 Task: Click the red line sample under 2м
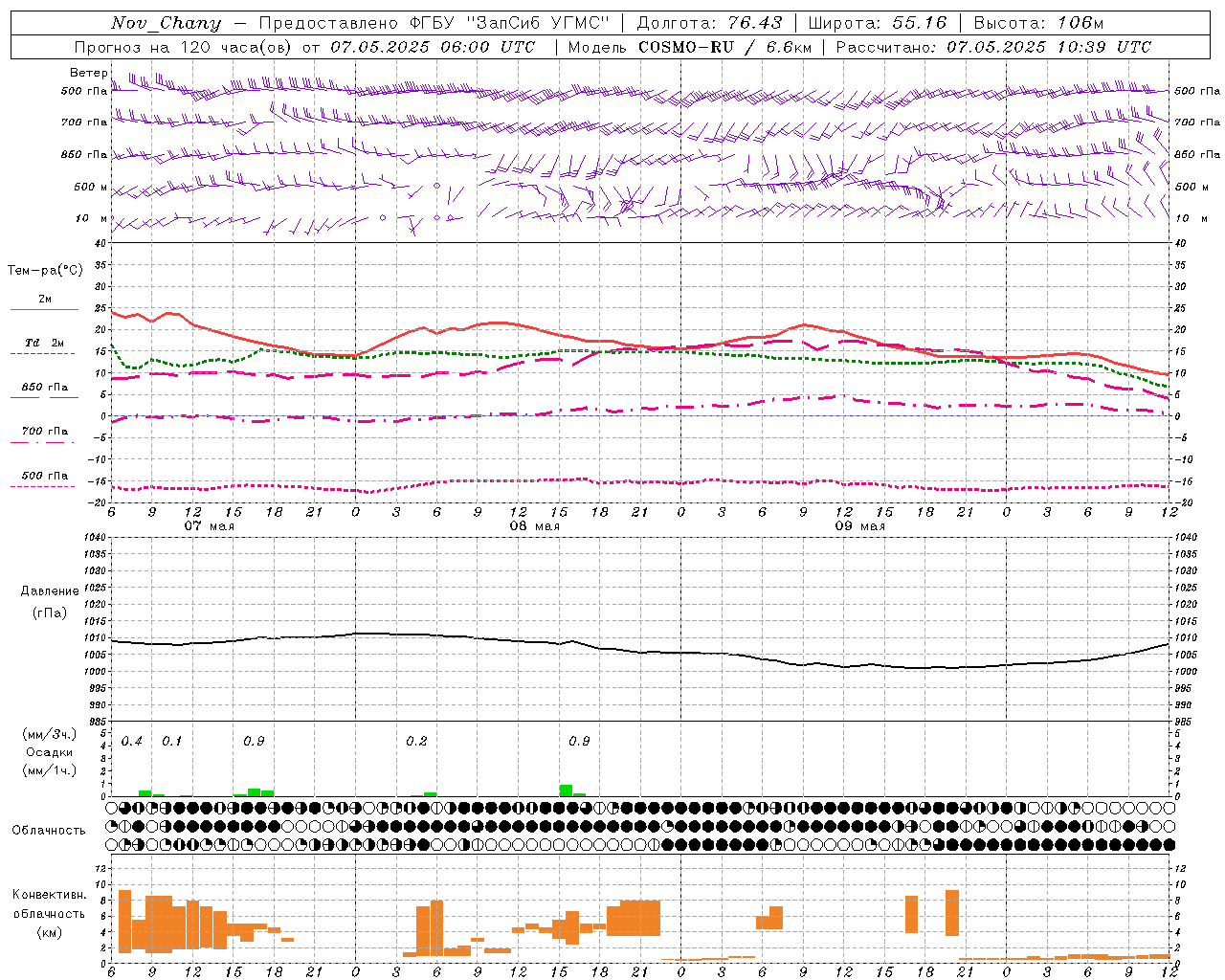click(x=44, y=309)
